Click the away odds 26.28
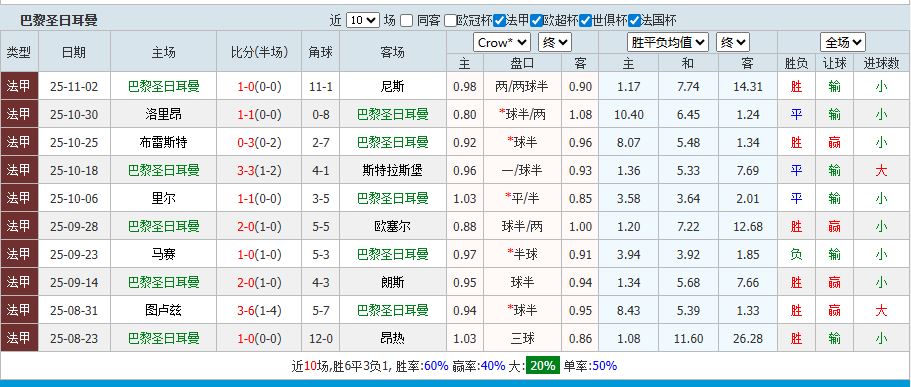The height and width of the screenshot is (387, 911). point(747,338)
